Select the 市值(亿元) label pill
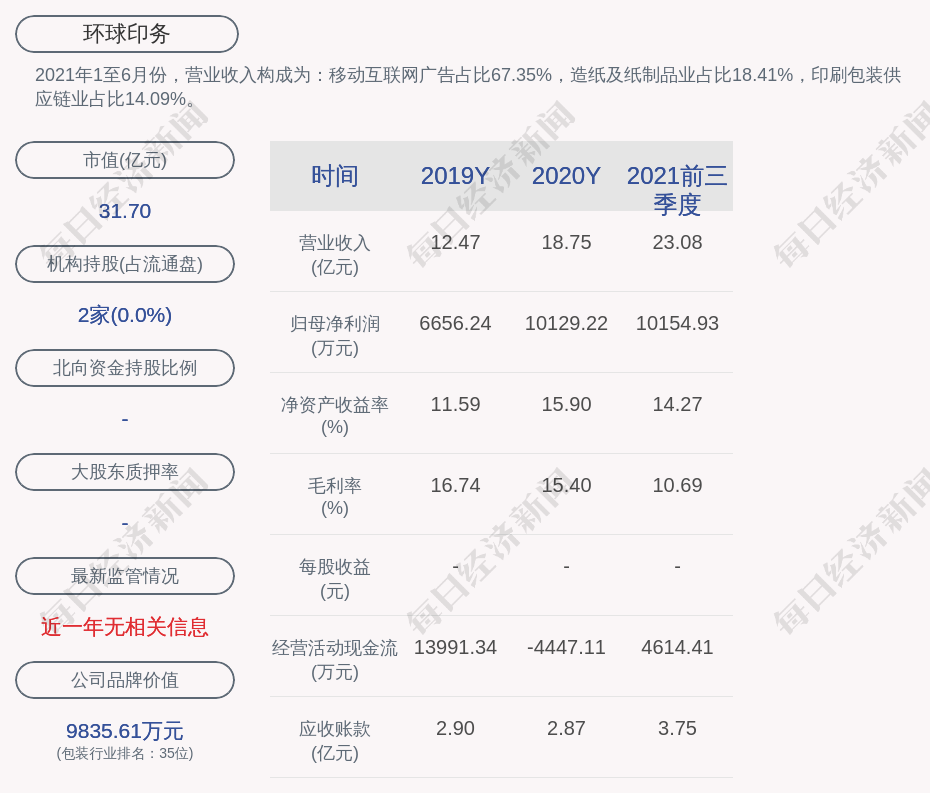930x793 pixels. [125, 160]
